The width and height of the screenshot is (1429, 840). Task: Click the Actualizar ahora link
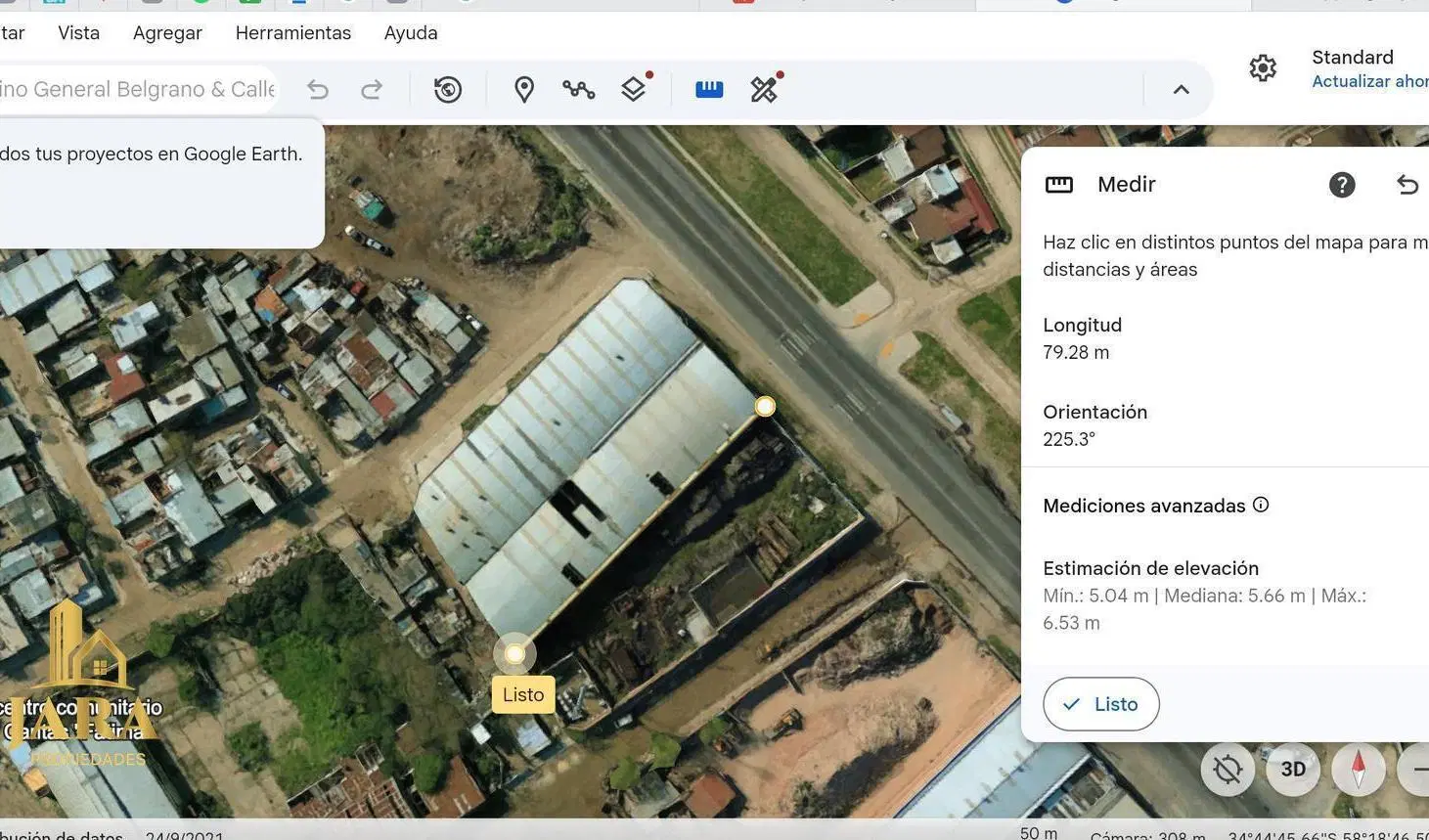pyautogui.click(x=1369, y=81)
